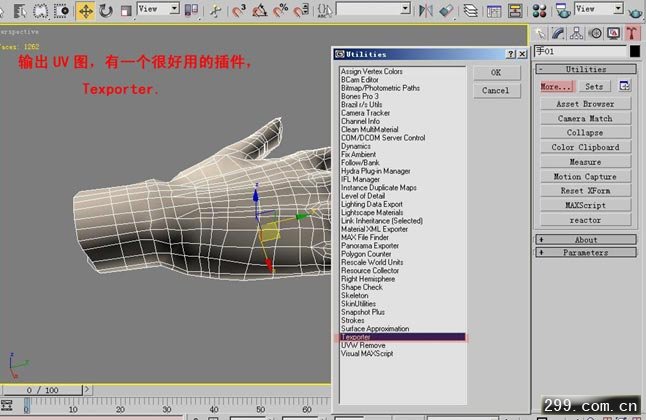
Task: Open the Material Editor
Action: click(539, 10)
